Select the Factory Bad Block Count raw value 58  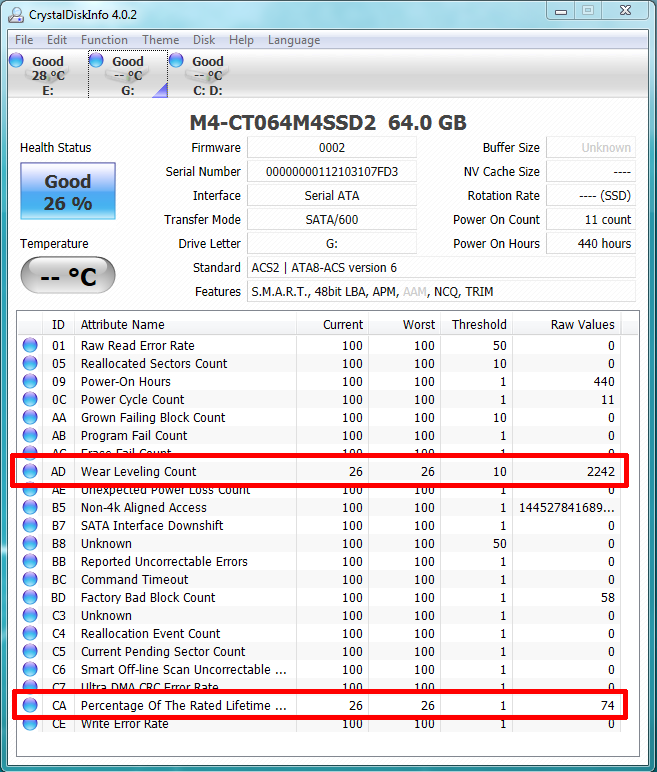tap(608, 598)
